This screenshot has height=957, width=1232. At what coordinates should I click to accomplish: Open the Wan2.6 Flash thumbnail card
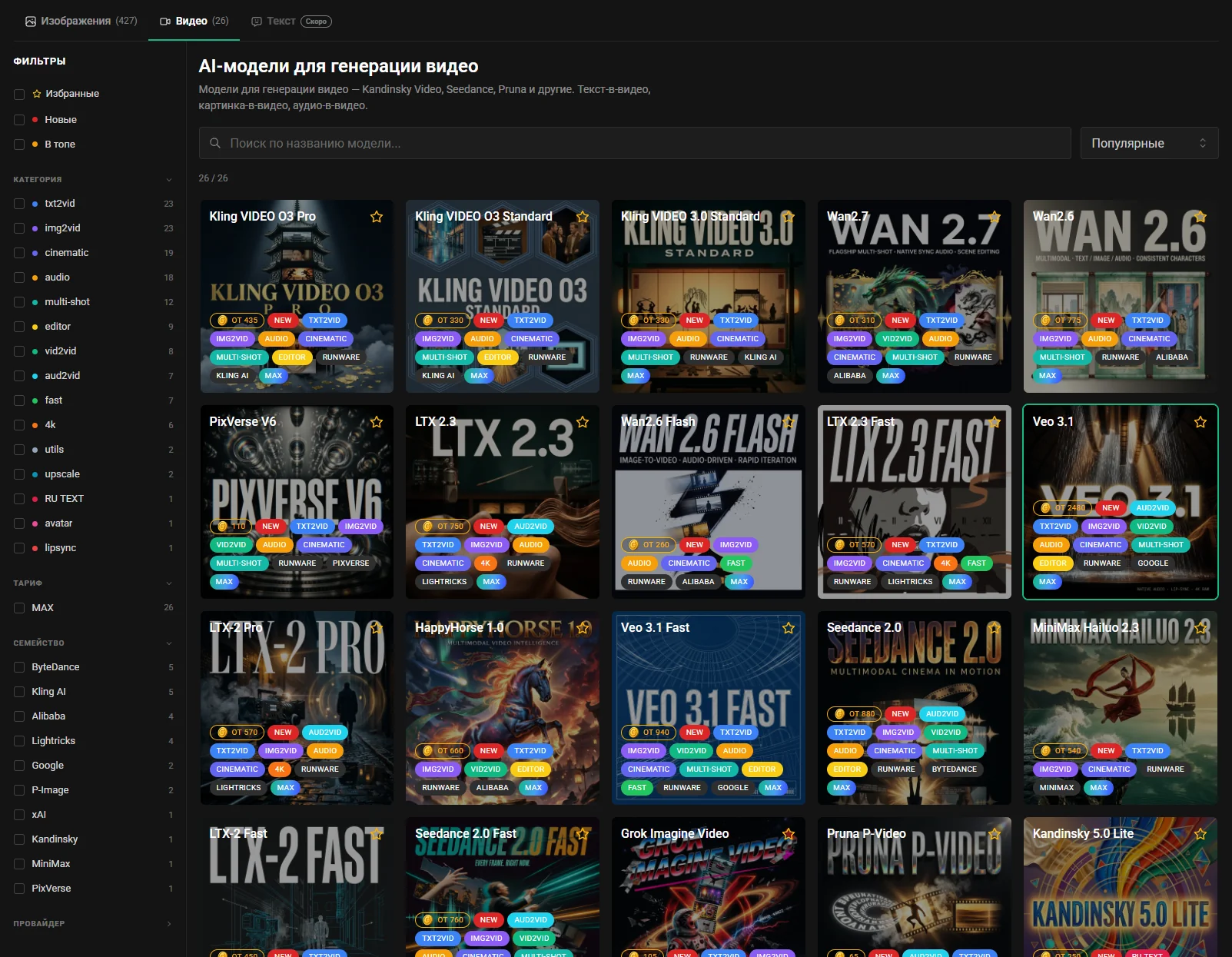[x=709, y=502]
